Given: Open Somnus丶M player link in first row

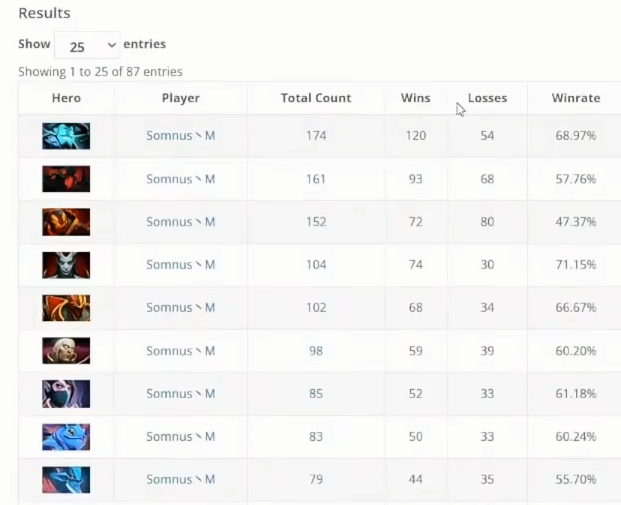Looking at the screenshot, I should [181, 136].
